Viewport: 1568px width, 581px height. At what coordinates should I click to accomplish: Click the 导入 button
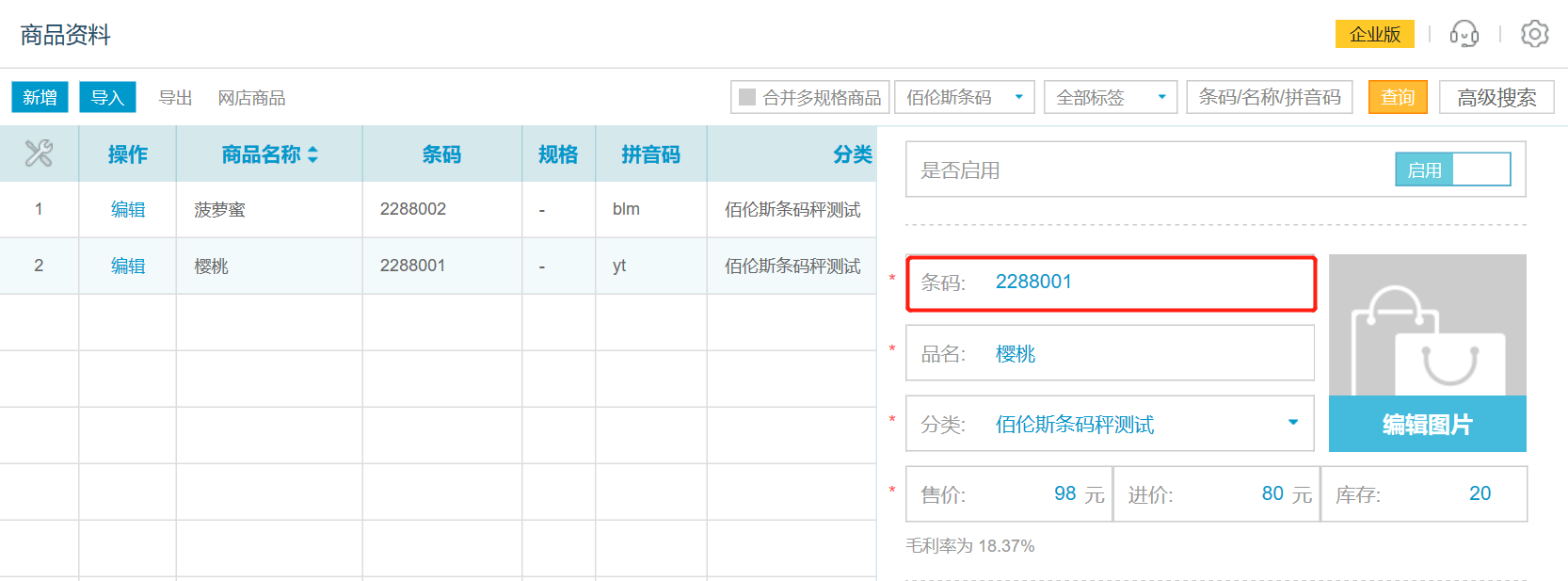point(107,97)
